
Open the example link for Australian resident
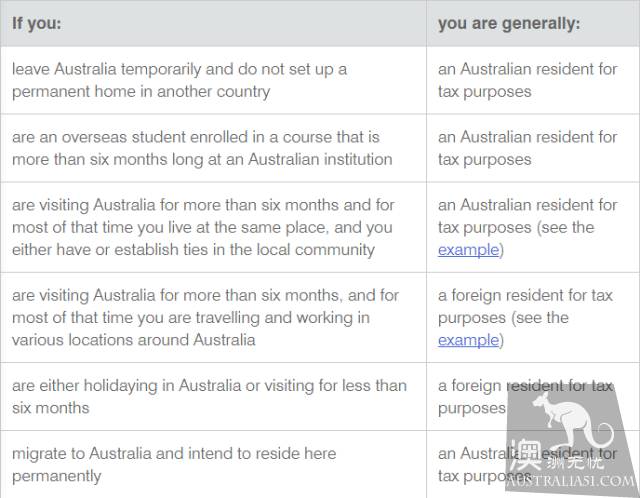click(x=468, y=250)
